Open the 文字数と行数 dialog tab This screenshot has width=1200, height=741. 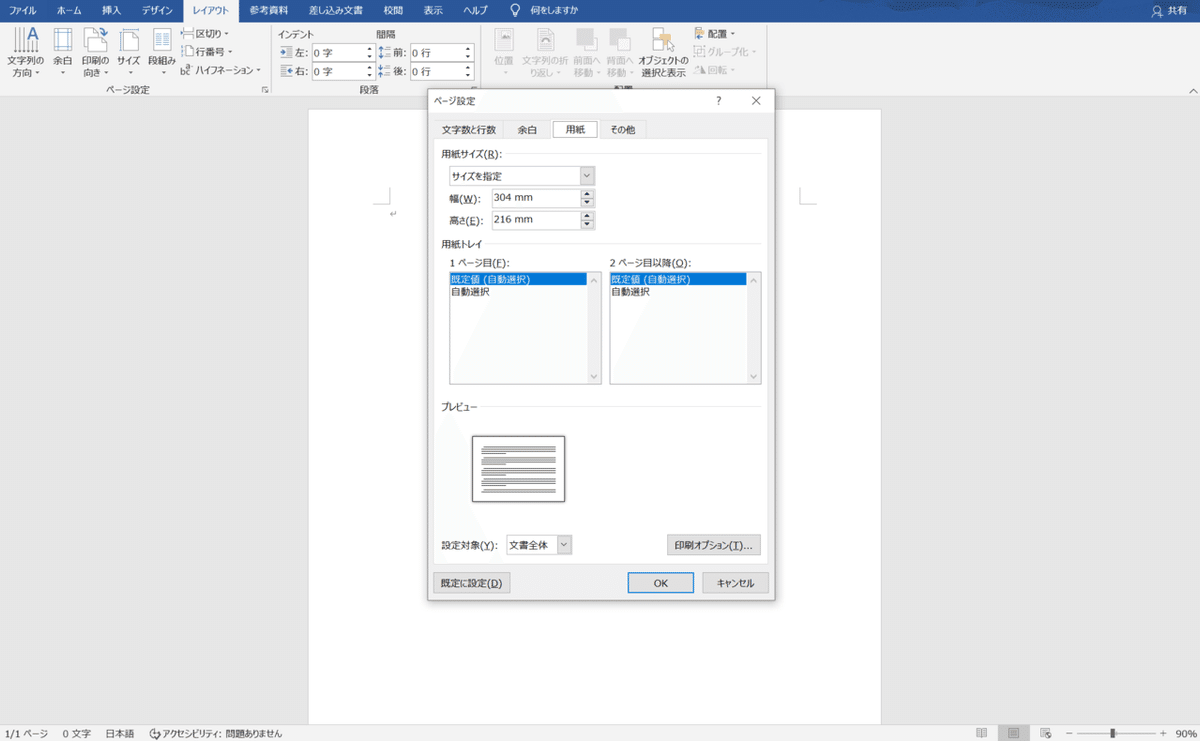coord(469,129)
